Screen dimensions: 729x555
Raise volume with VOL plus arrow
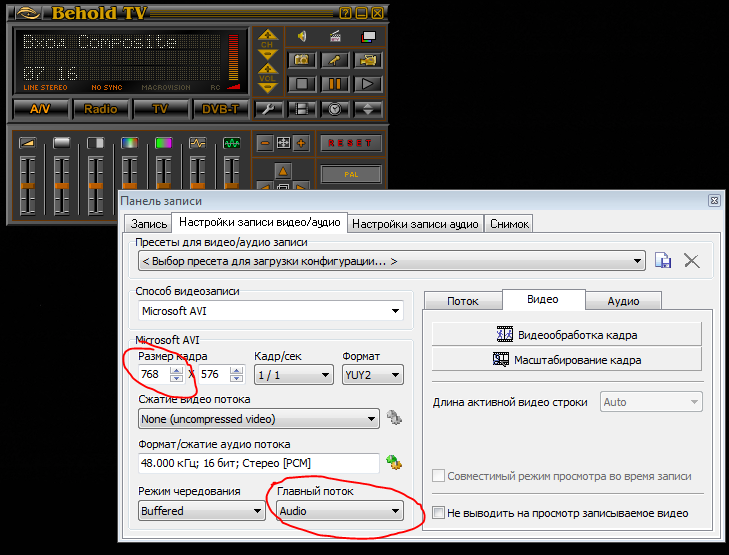[268, 68]
